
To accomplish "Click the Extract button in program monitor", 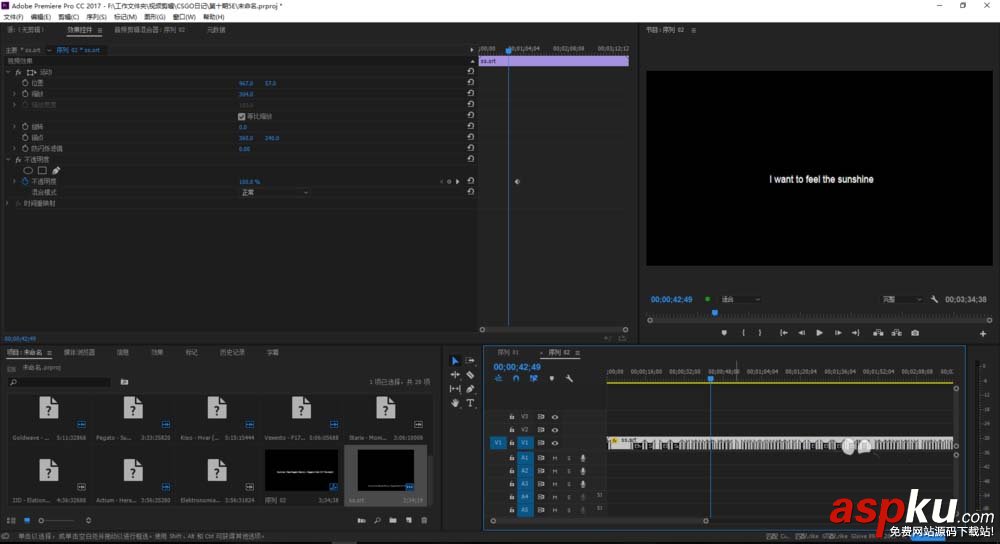I will click(897, 333).
